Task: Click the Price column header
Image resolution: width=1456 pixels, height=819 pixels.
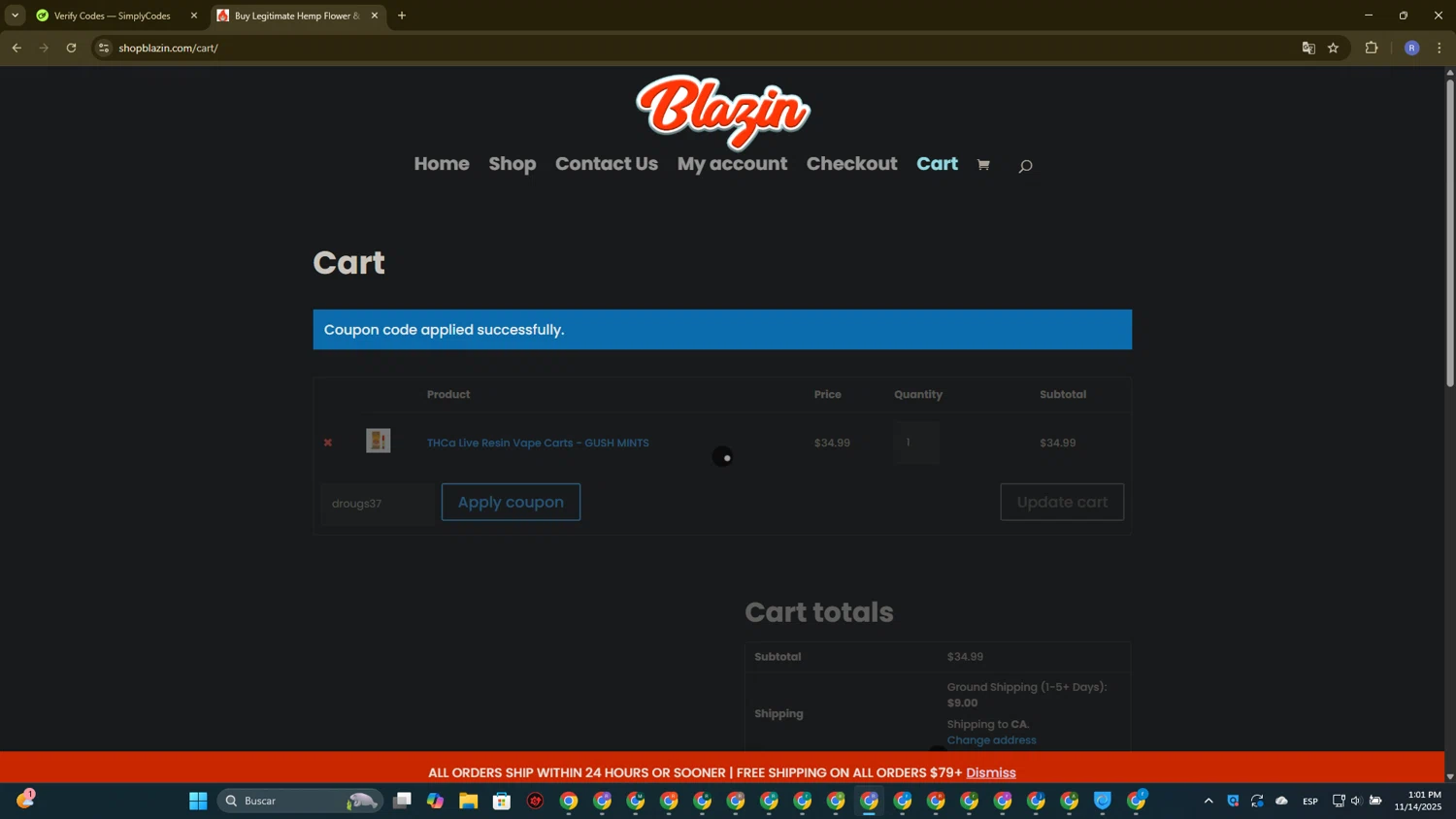Action: [x=828, y=394]
